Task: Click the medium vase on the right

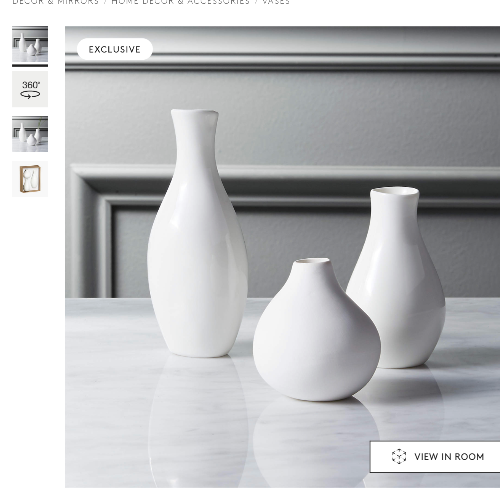Action: [x=396, y=277]
